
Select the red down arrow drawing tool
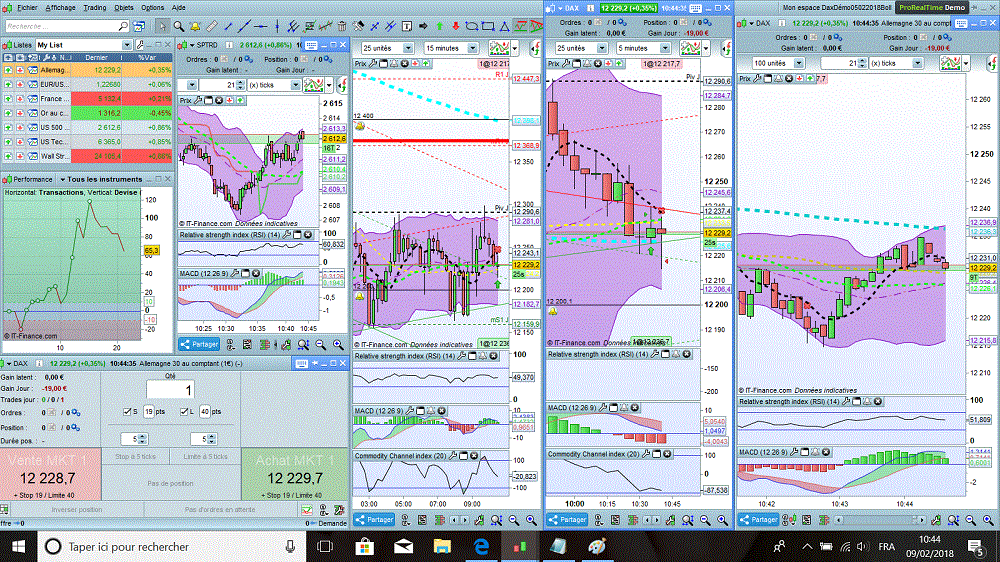[455, 26]
